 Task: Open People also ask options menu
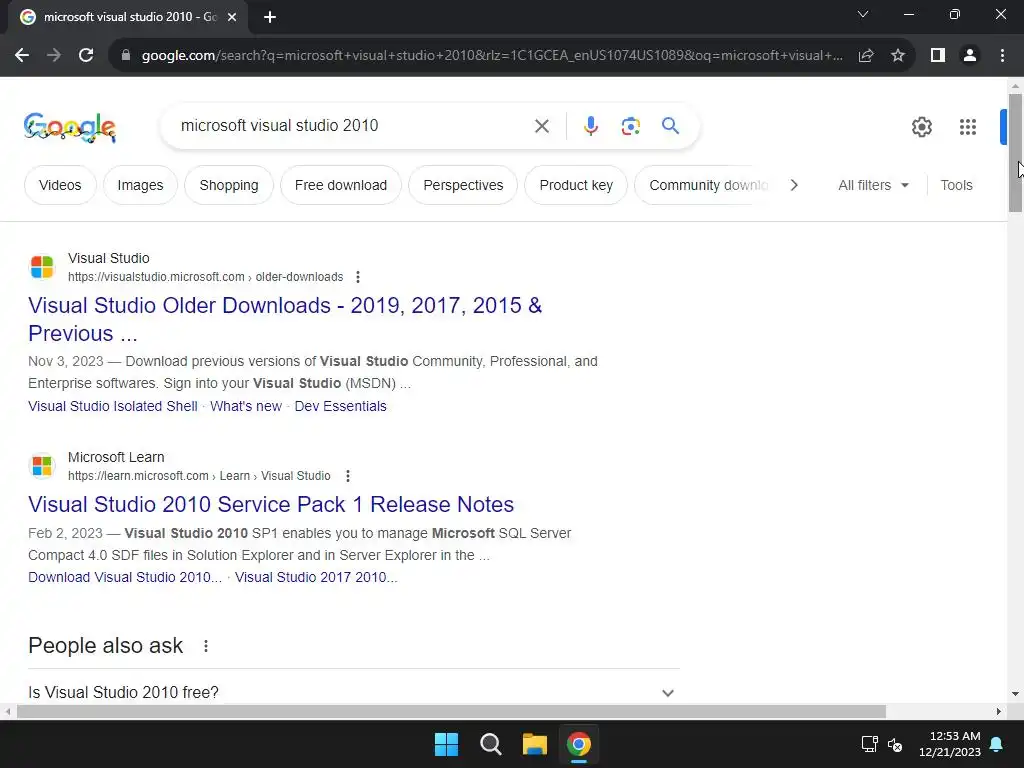pos(206,646)
